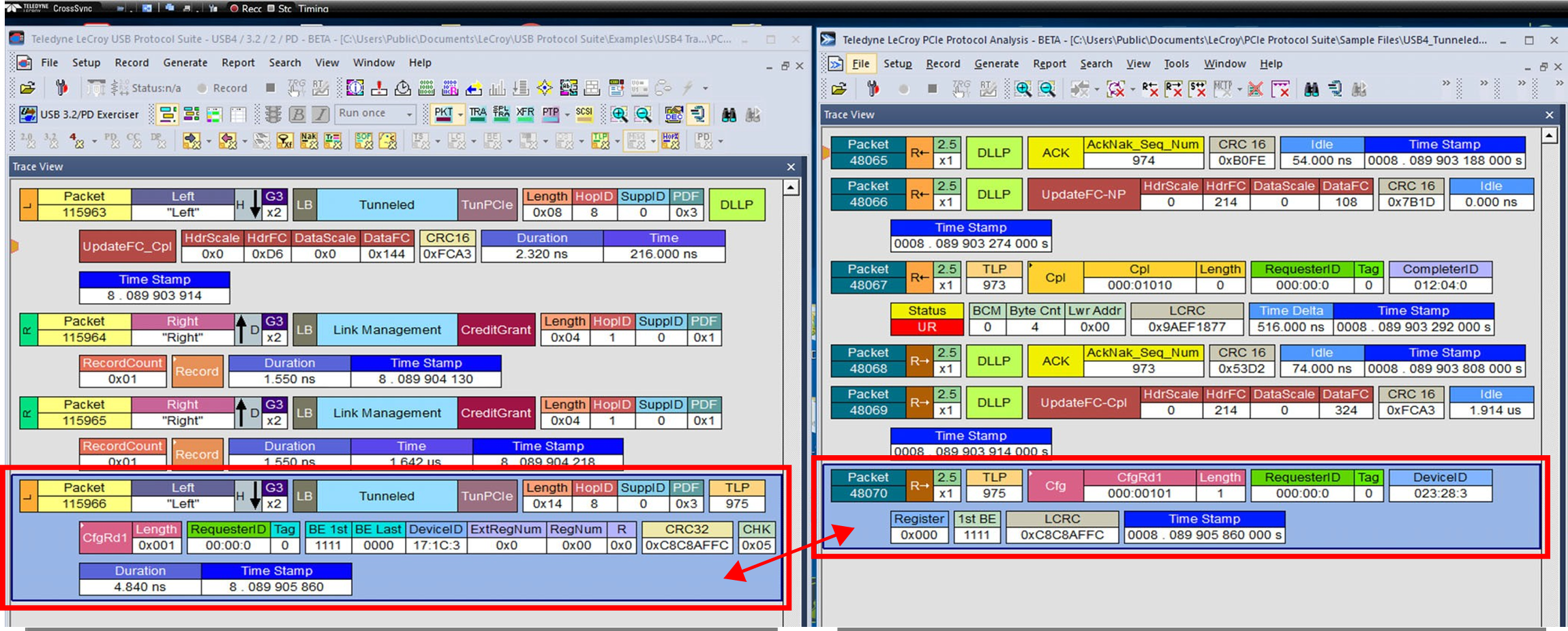
Task: Click the CfgRd1 field in packet 115966
Action: click(105, 538)
